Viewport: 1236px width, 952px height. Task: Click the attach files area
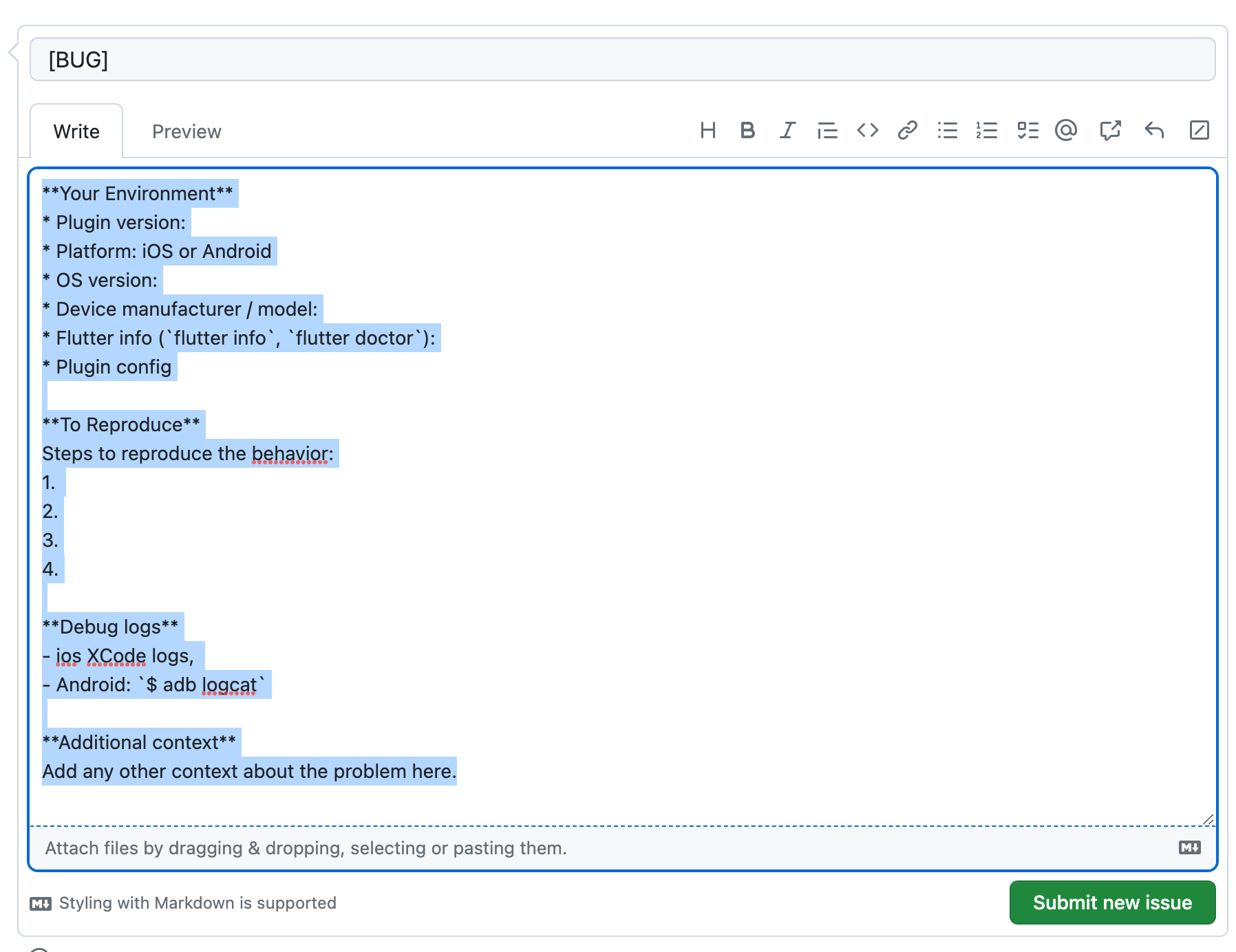(306, 847)
